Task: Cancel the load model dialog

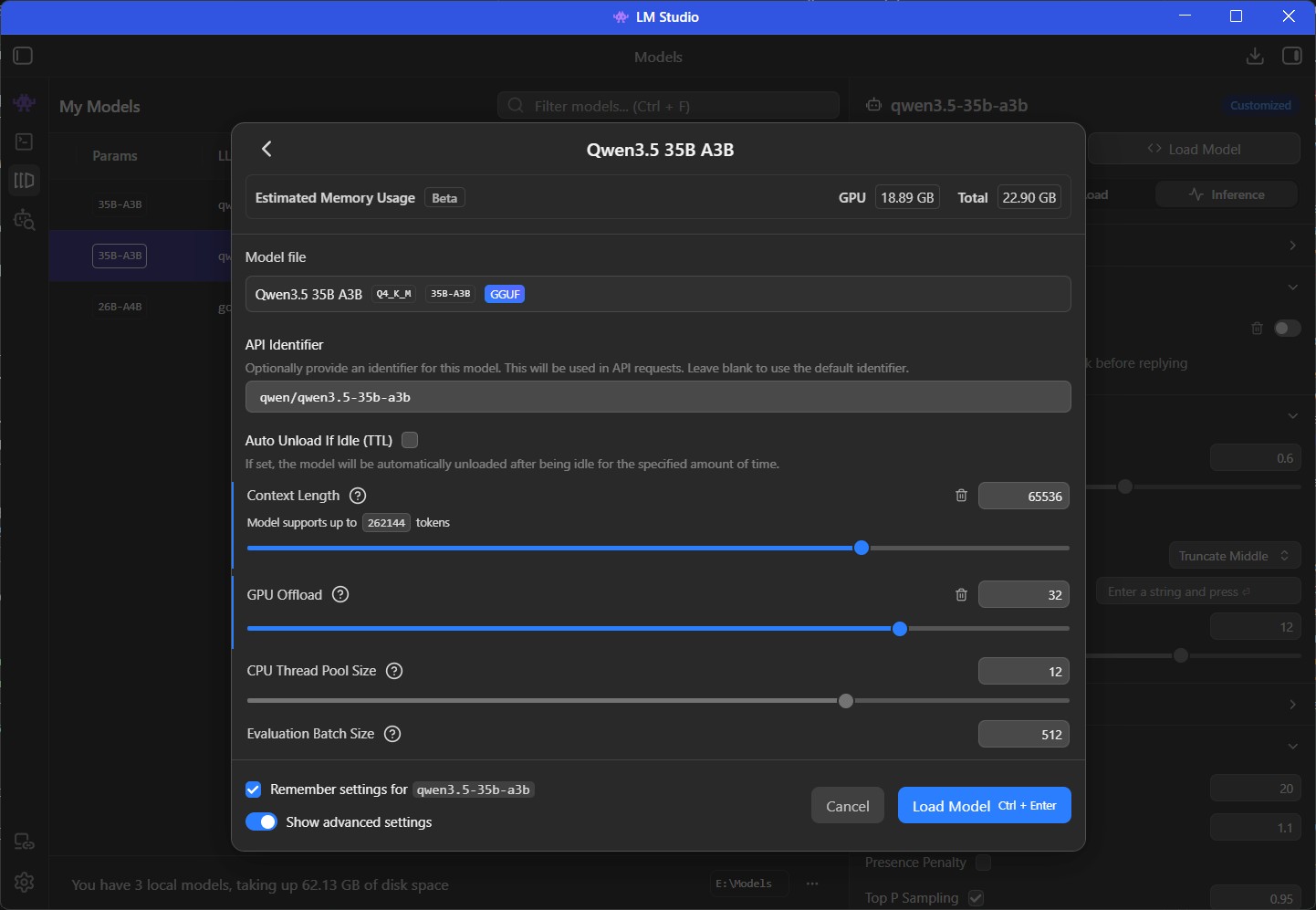Action: [848, 806]
